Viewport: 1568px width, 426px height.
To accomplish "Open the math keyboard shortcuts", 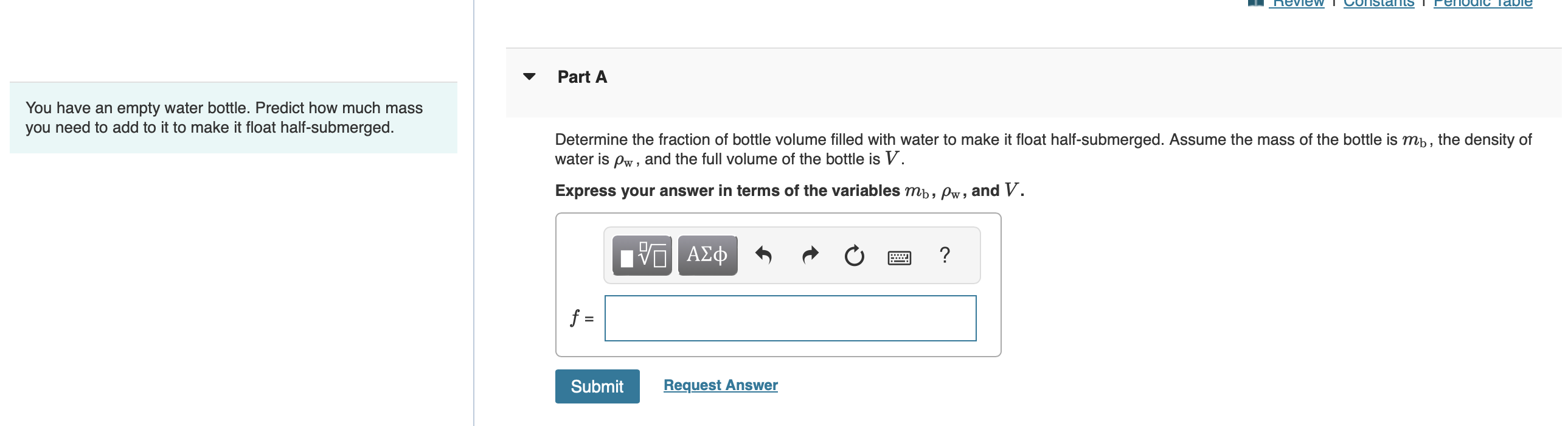I will [899, 257].
